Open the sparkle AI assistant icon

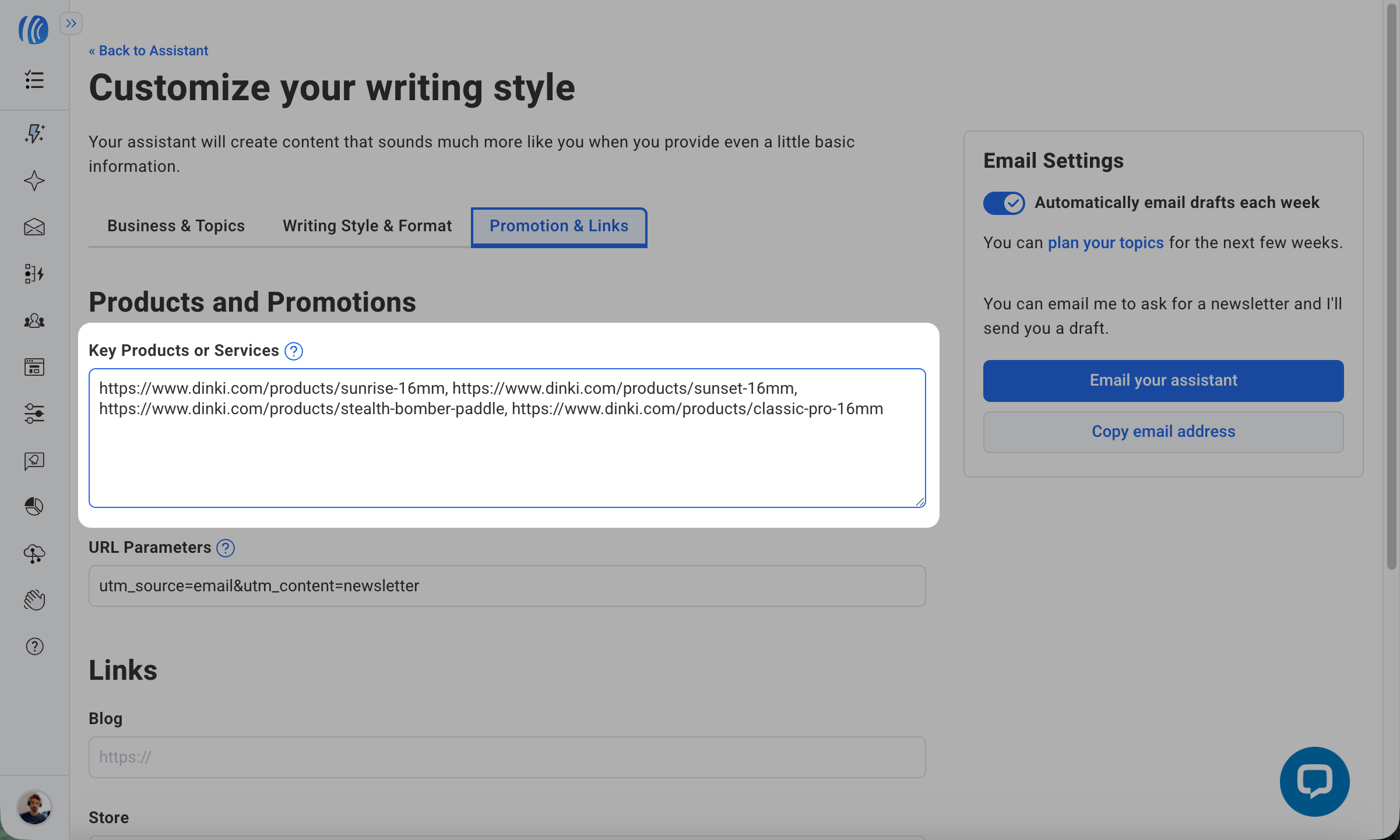pos(34,181)
